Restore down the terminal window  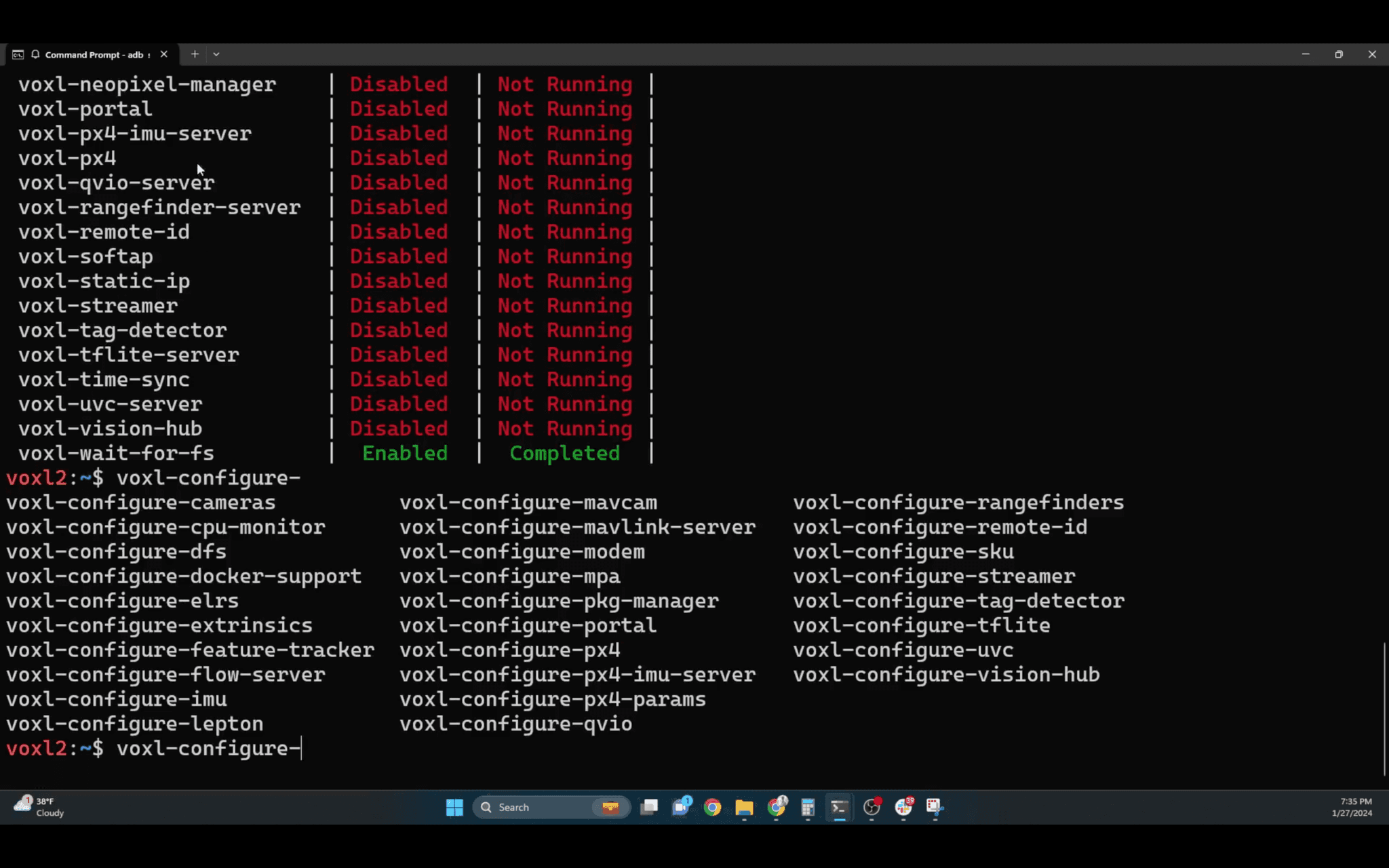click(x=1339, y=54)
